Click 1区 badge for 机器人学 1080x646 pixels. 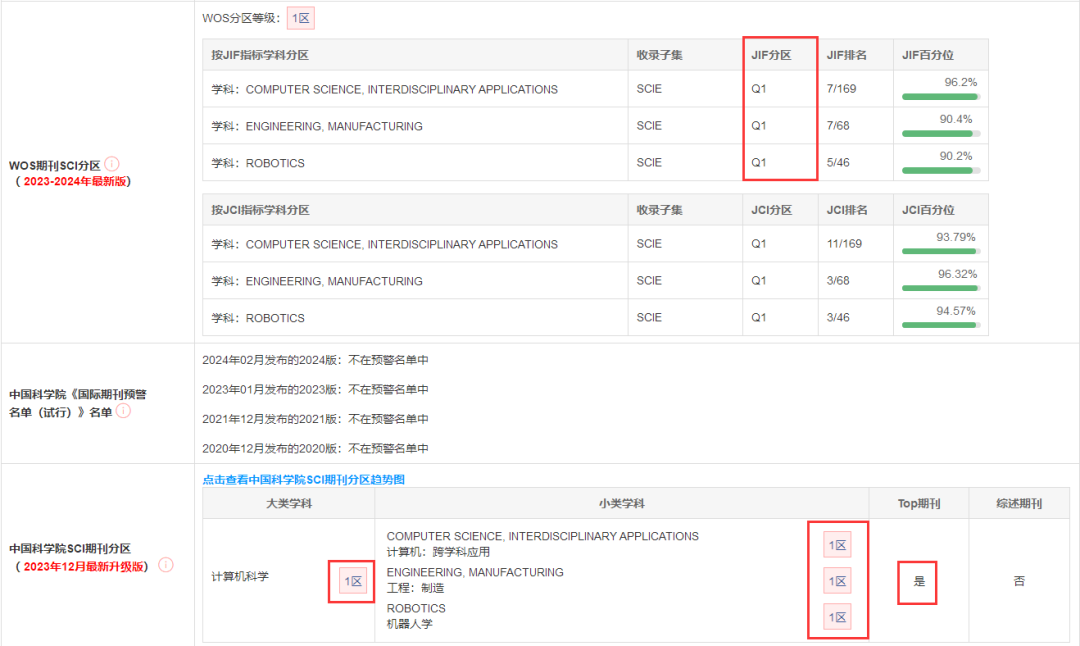(838, 617)
